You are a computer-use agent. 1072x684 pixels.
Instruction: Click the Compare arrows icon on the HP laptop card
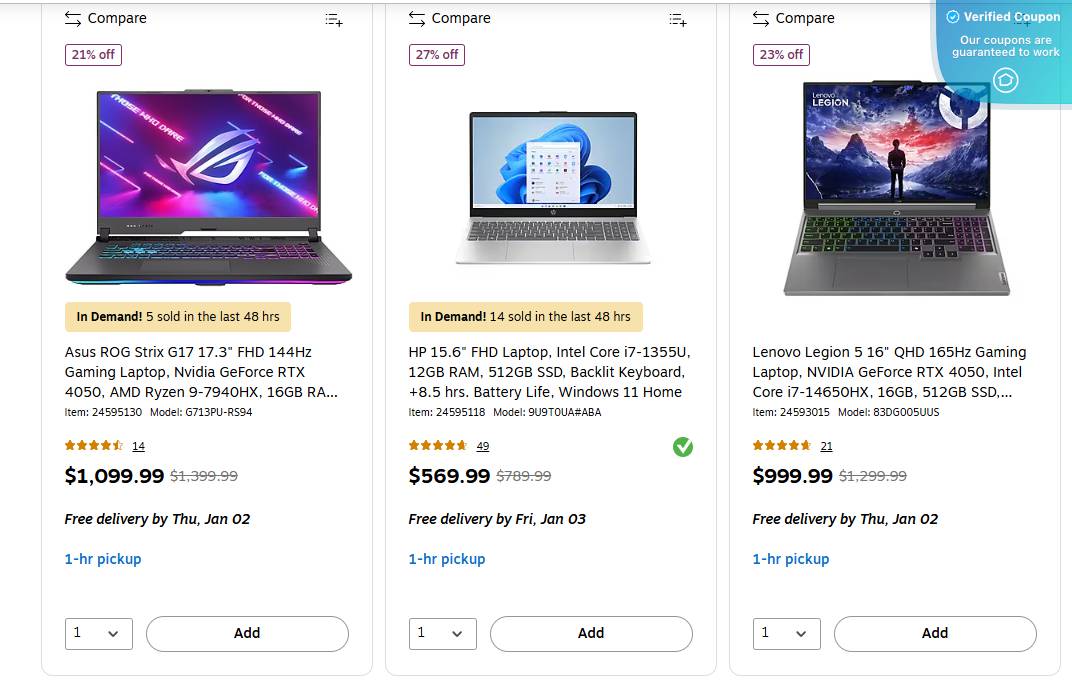coord(416,18)
